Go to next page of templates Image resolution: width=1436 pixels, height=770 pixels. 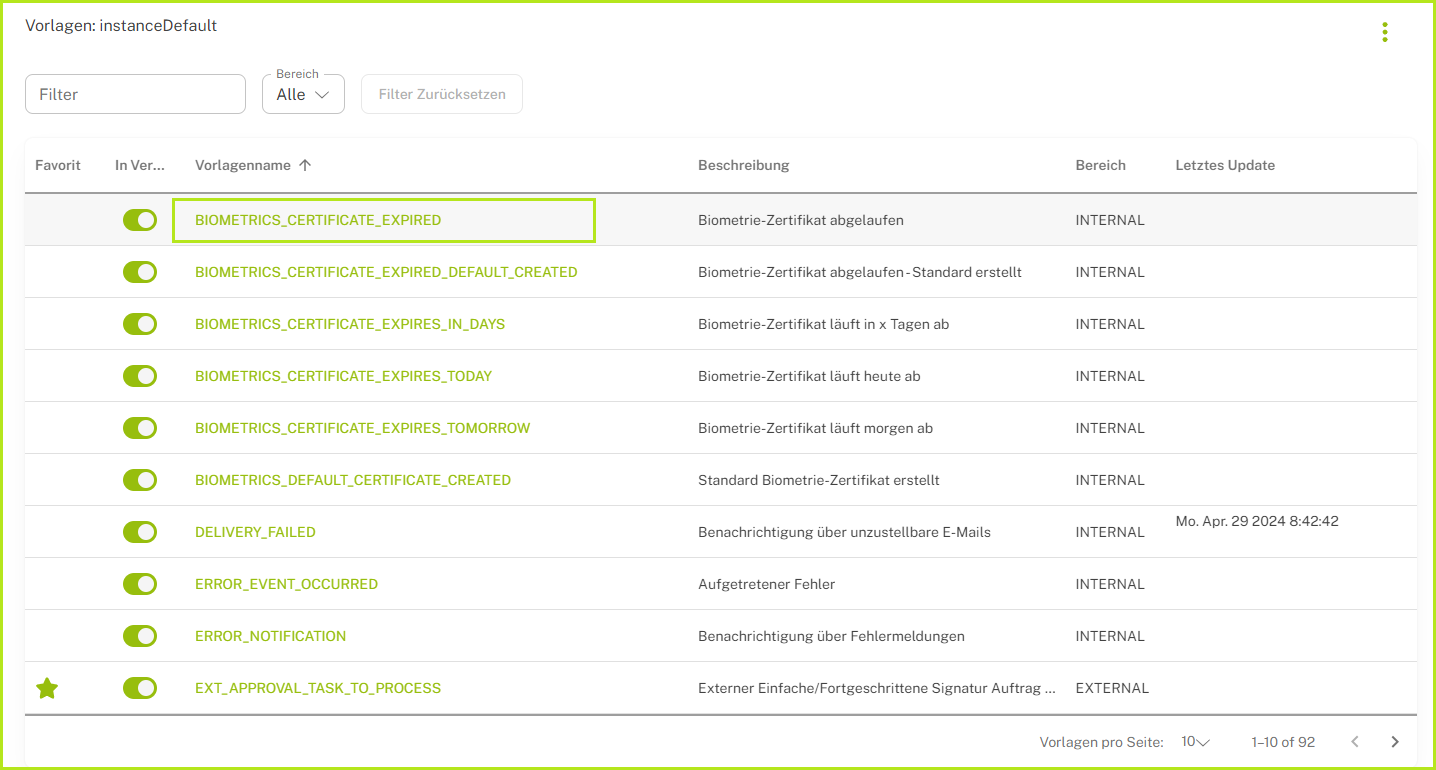coord(1394,742)
